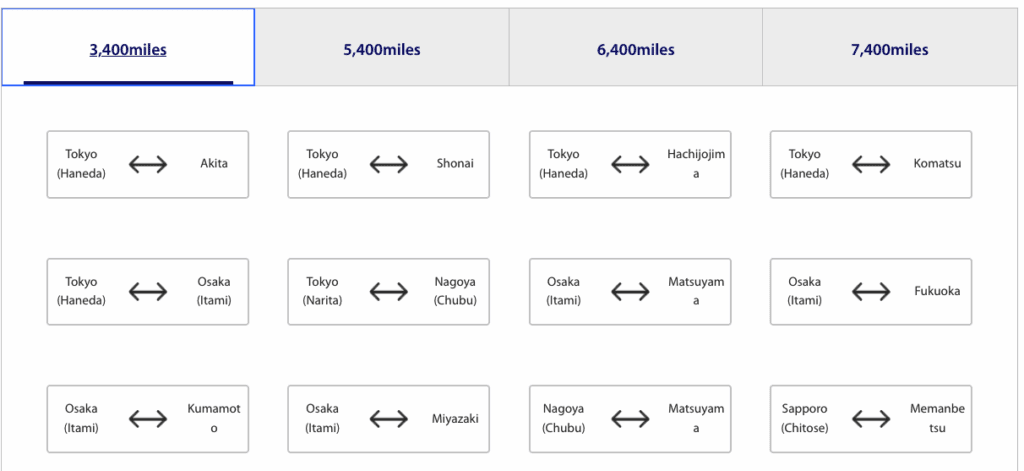Open the 6,400miles tab
Viewport: 1024px width, 471px height.
tap(635, 49)
